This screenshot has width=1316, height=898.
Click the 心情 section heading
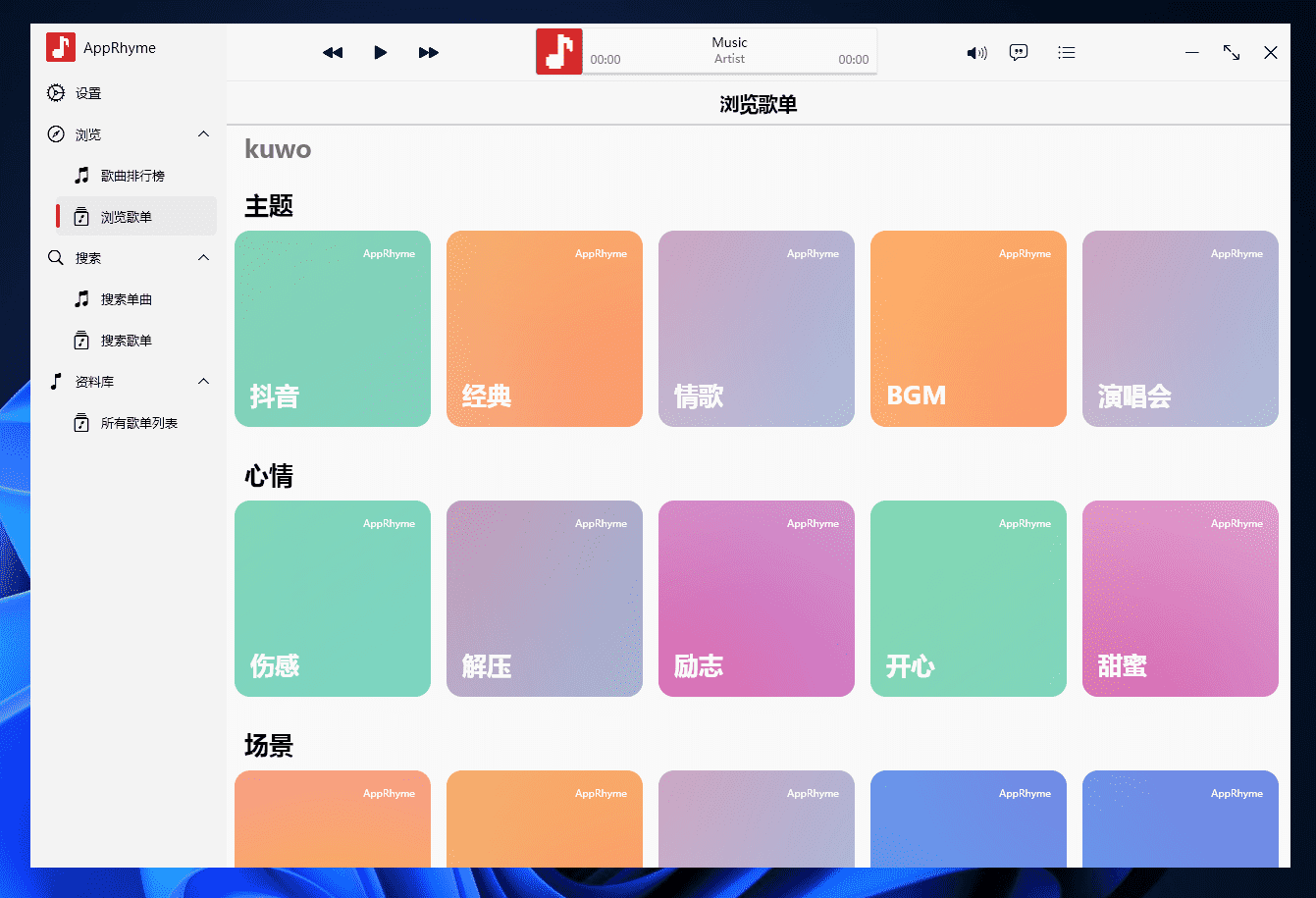269,476
